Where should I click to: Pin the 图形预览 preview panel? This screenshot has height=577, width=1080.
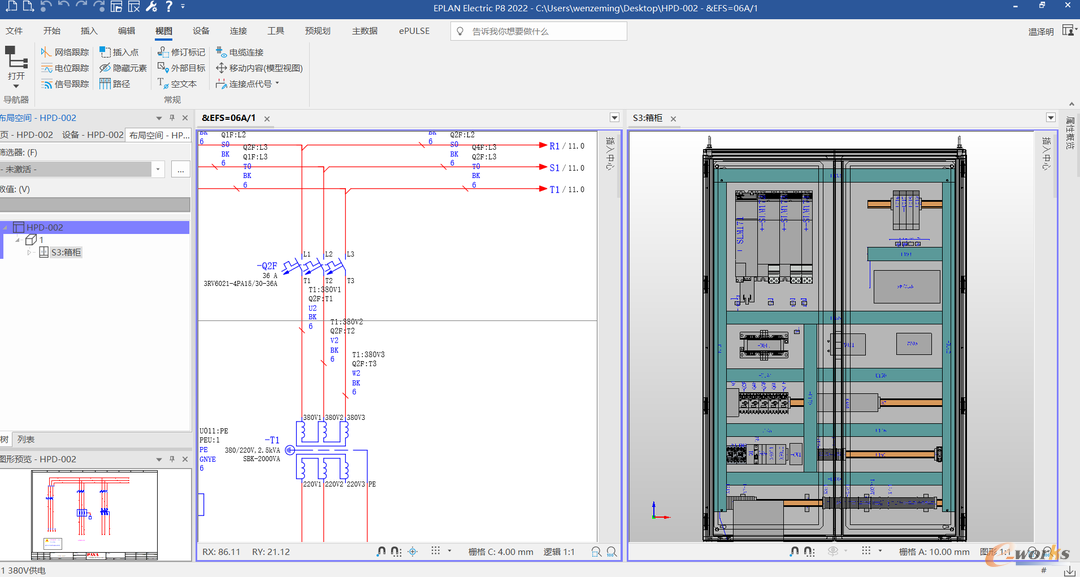pos(172,459)
